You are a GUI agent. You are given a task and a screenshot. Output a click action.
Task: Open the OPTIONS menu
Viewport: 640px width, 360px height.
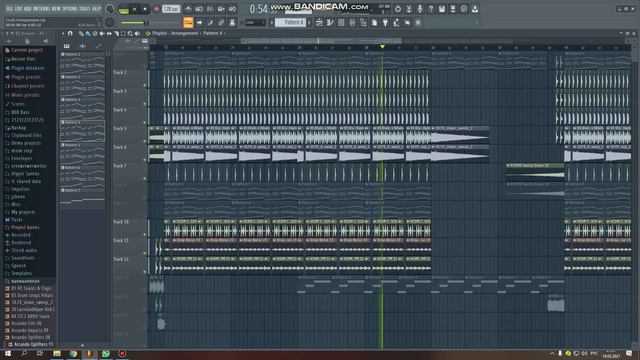tap(70, 9)
